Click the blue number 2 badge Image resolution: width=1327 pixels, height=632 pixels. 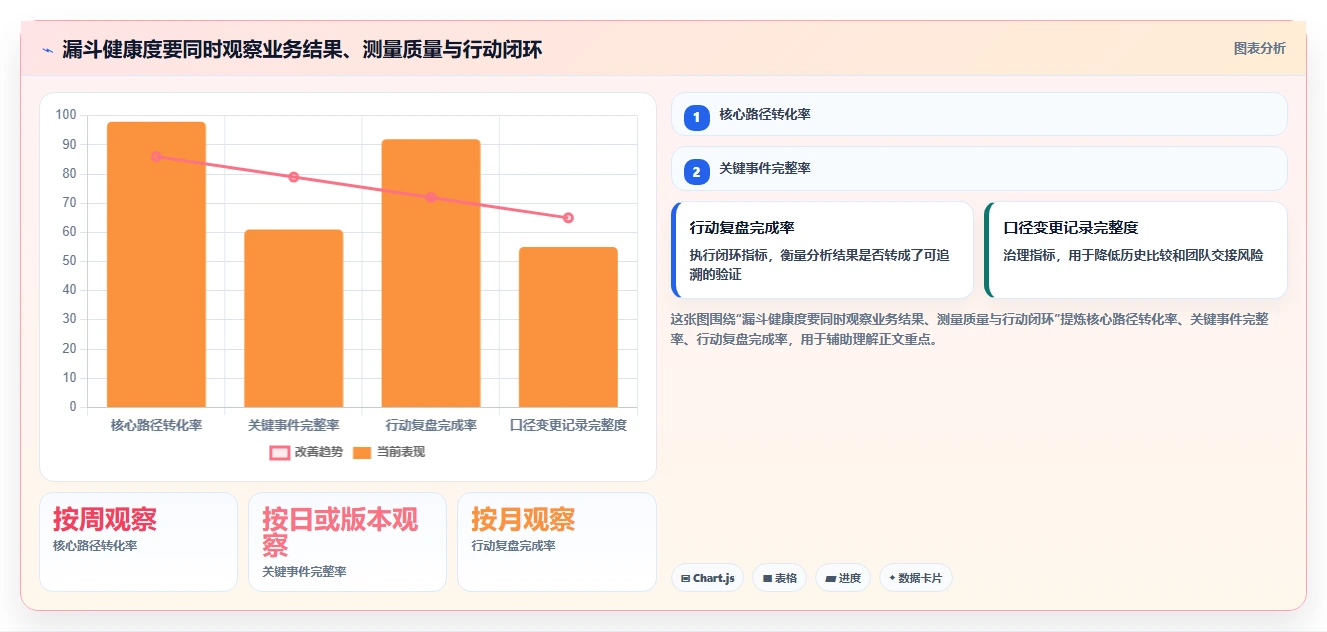697,171
